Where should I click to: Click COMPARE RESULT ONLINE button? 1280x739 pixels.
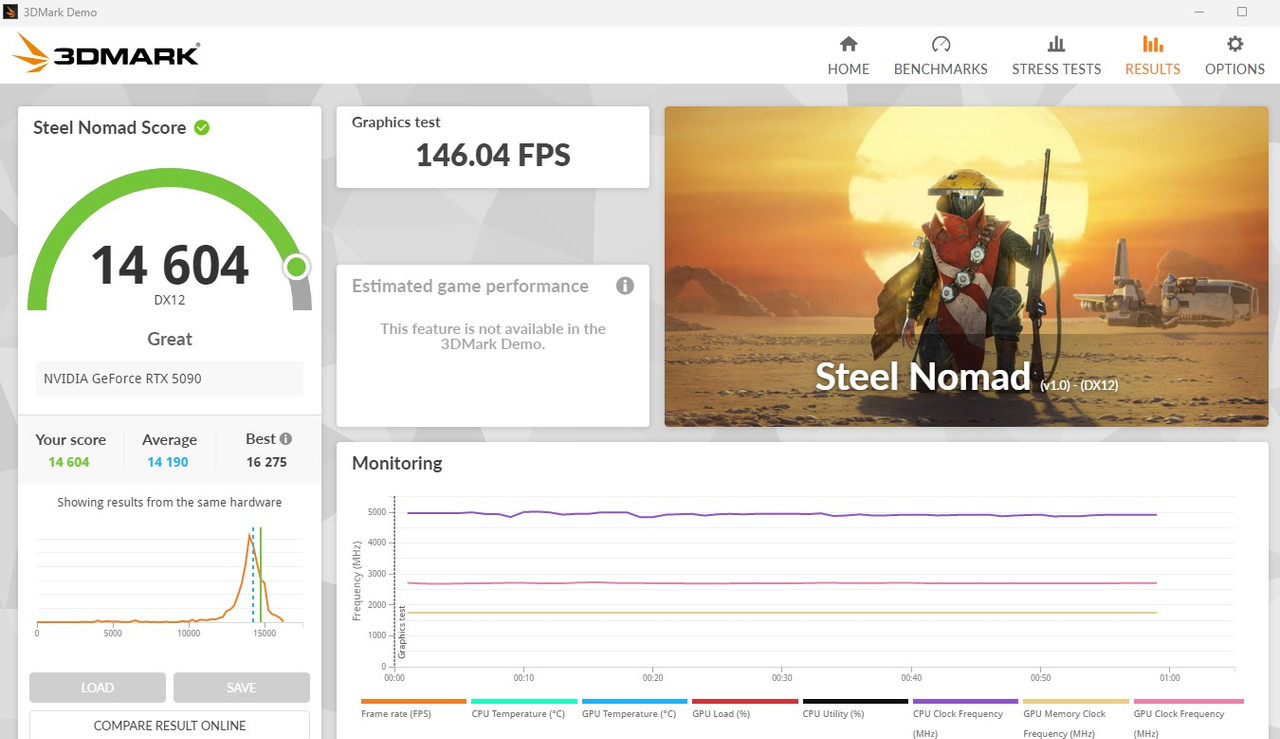(170, 725)
